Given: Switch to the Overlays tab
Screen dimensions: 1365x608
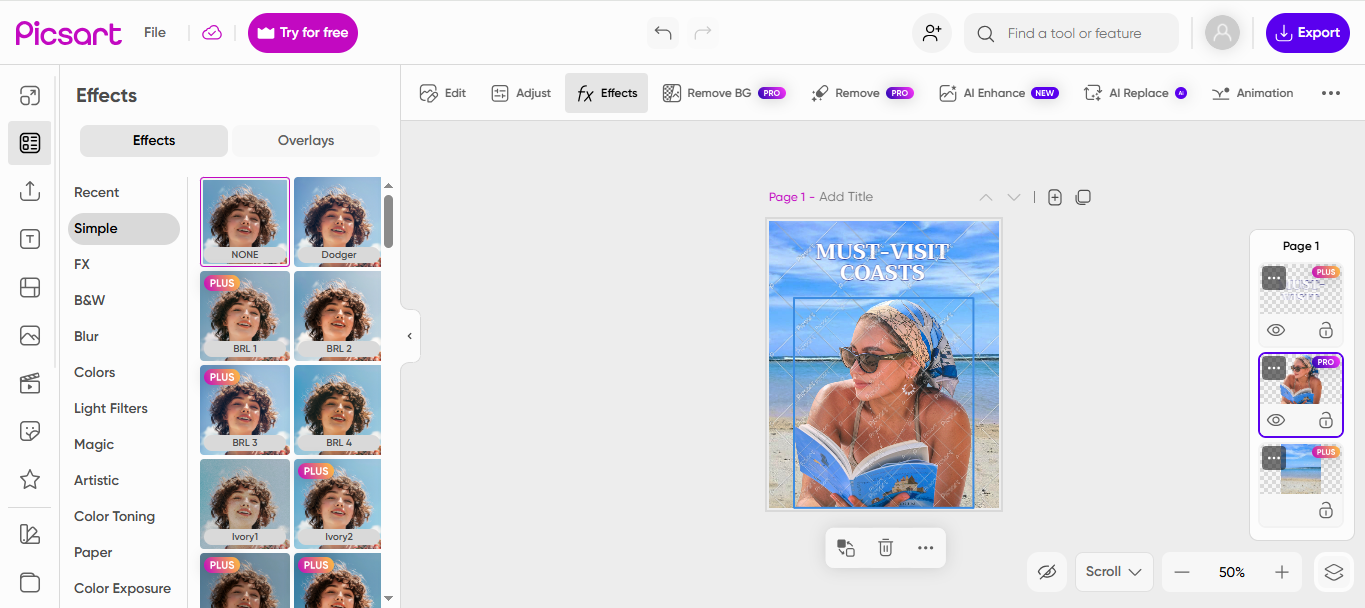Looking at the screenshot, I should [306, 141].
